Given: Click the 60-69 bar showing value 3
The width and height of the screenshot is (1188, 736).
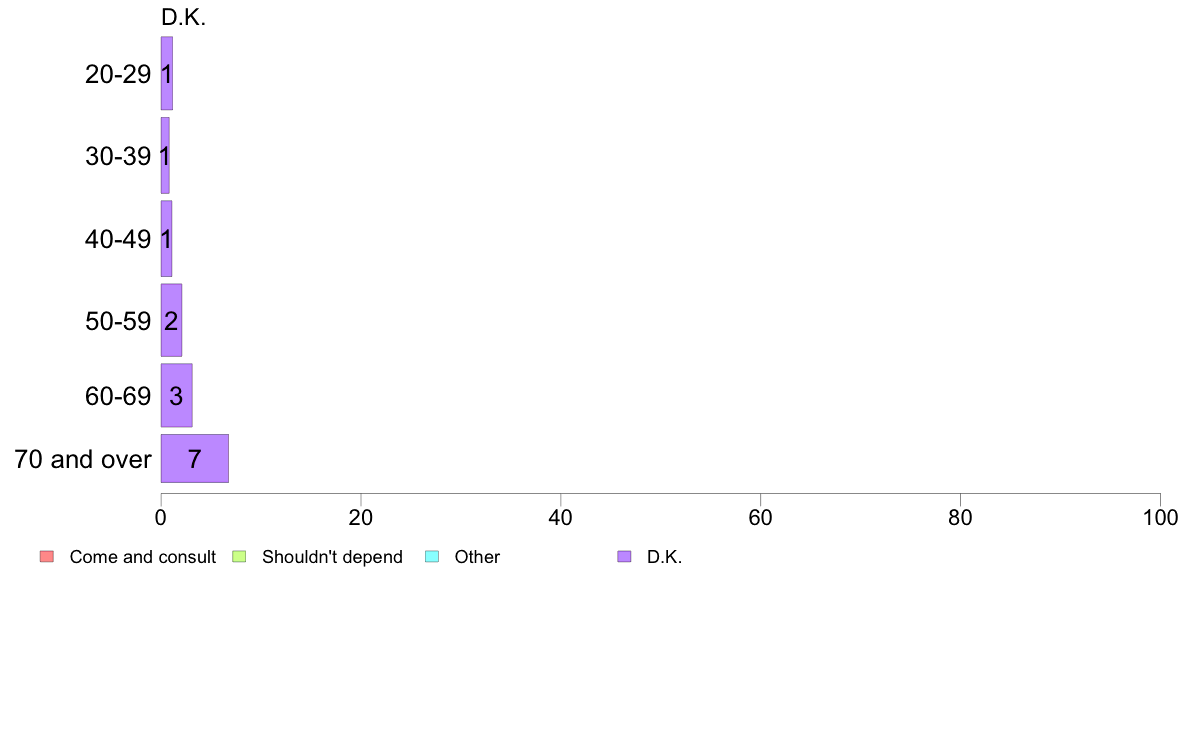Looking at the screenshot, I should 177,396.
